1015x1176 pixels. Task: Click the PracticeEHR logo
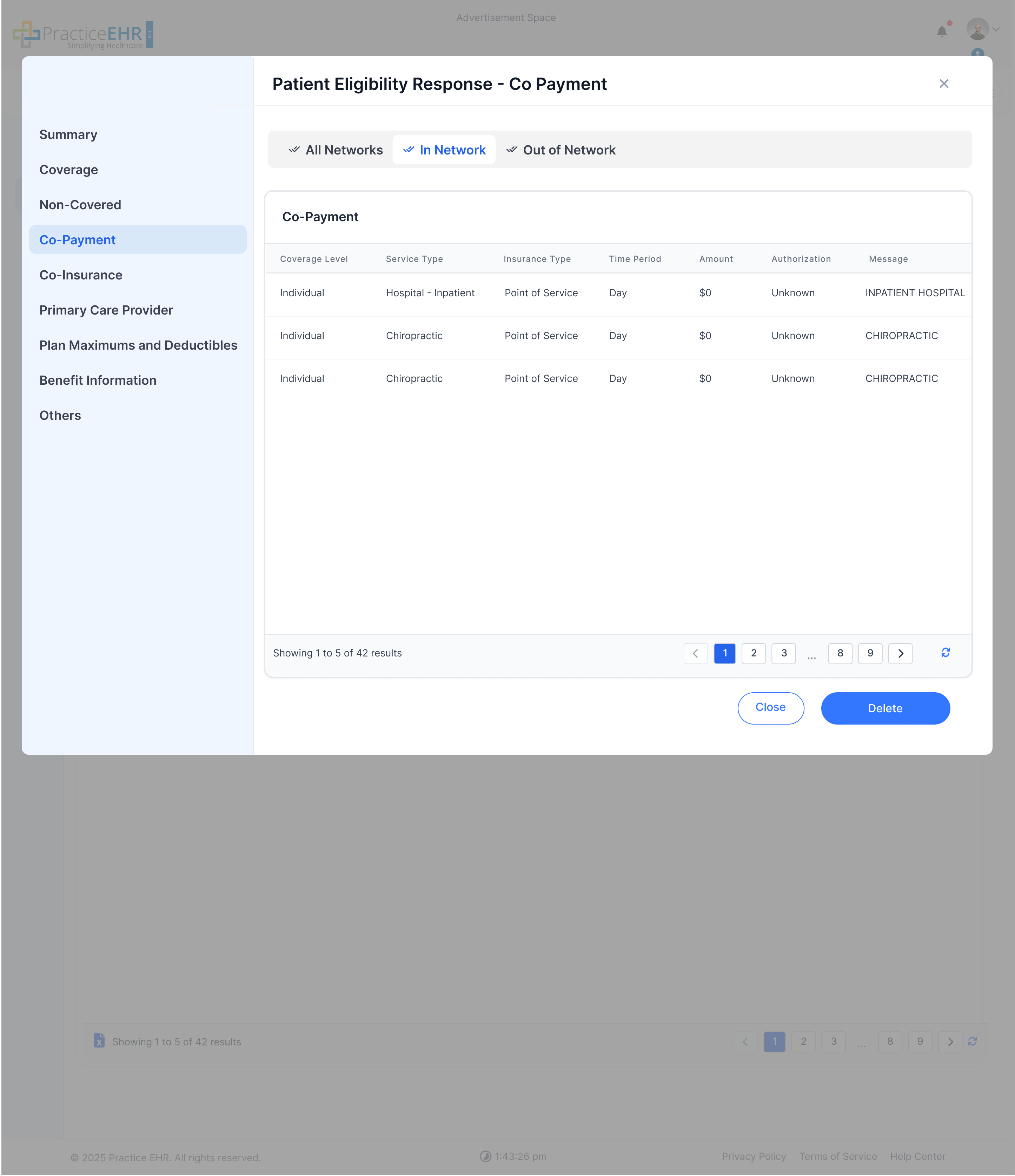(x=84, y=35)
